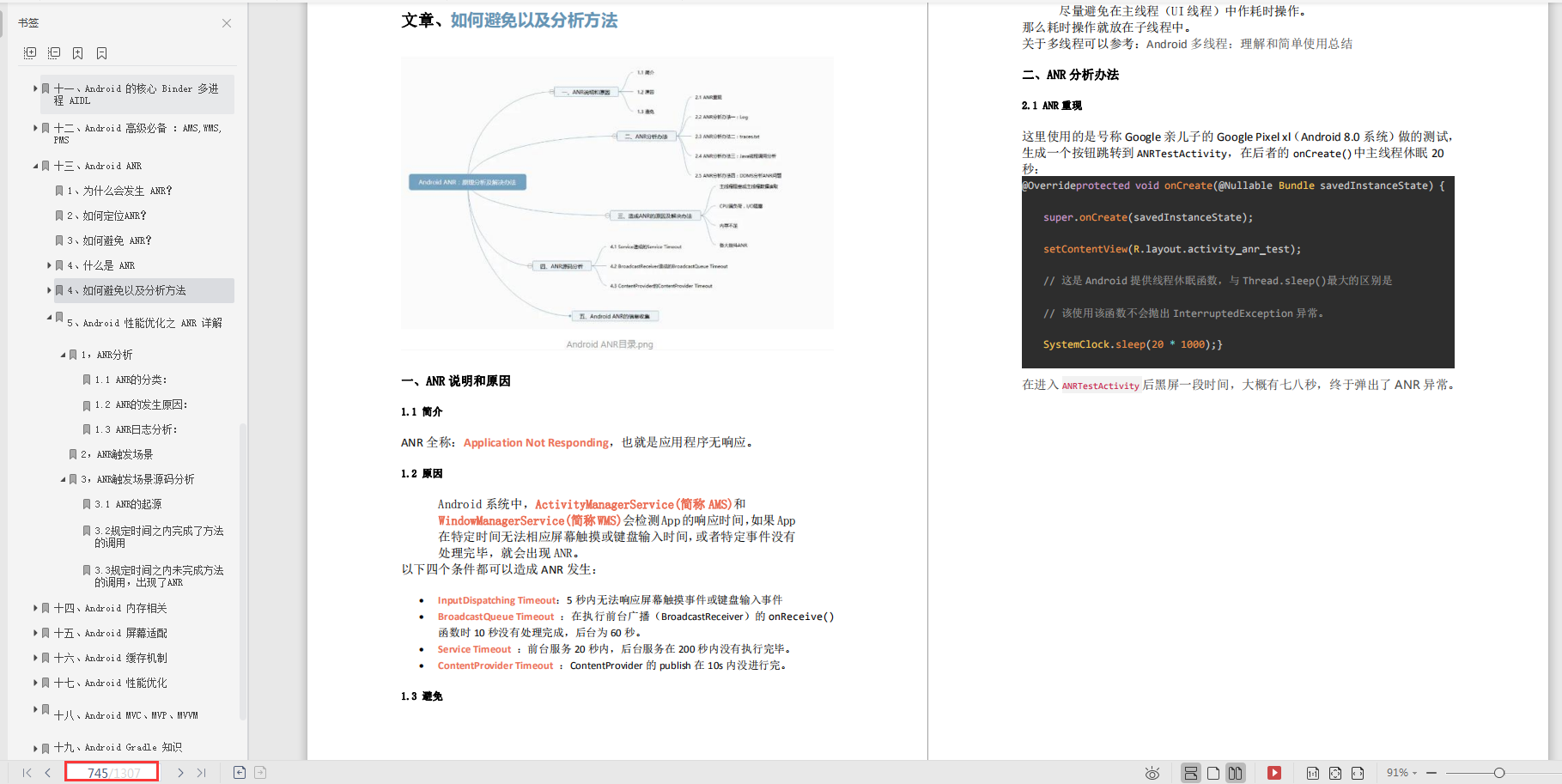Toggle eye protection mode icon
Screen dimensions: 1562x784
[x=1152, y=773]
